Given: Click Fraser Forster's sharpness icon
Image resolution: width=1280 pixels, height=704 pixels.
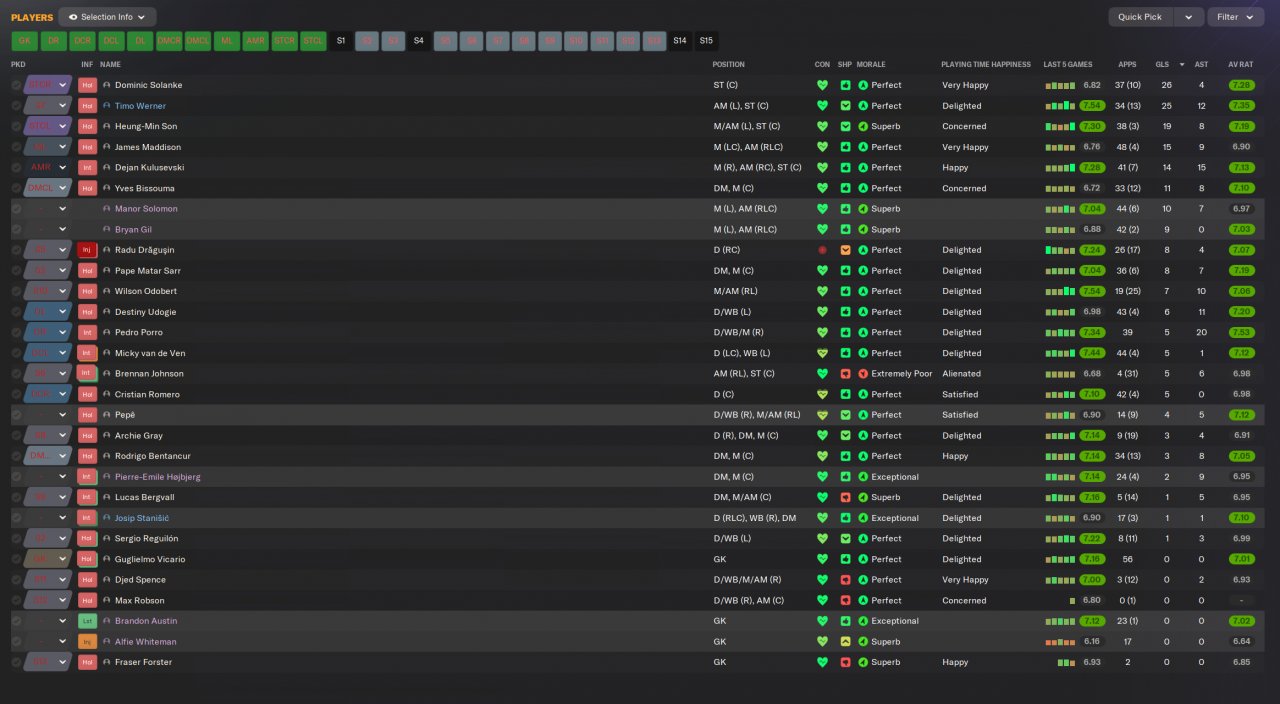Looking at the screenshot, I should coord(845,662).
